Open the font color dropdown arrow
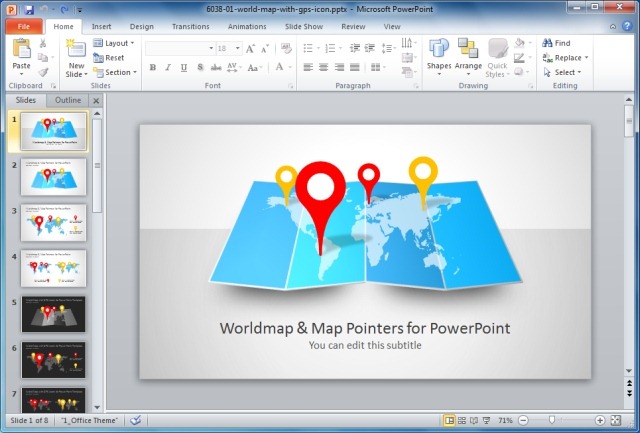 (290, 67)
